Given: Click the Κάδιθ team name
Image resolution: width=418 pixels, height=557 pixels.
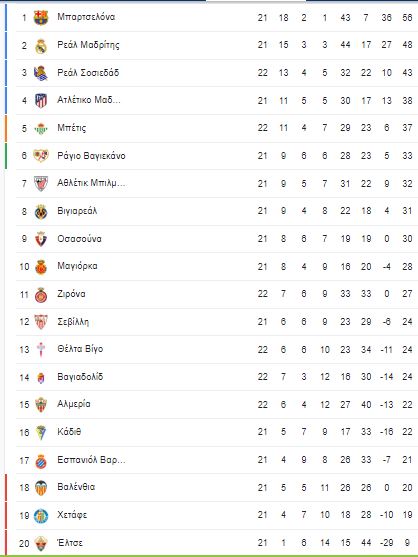Looking at the screenshot, I should pos(69,432).
